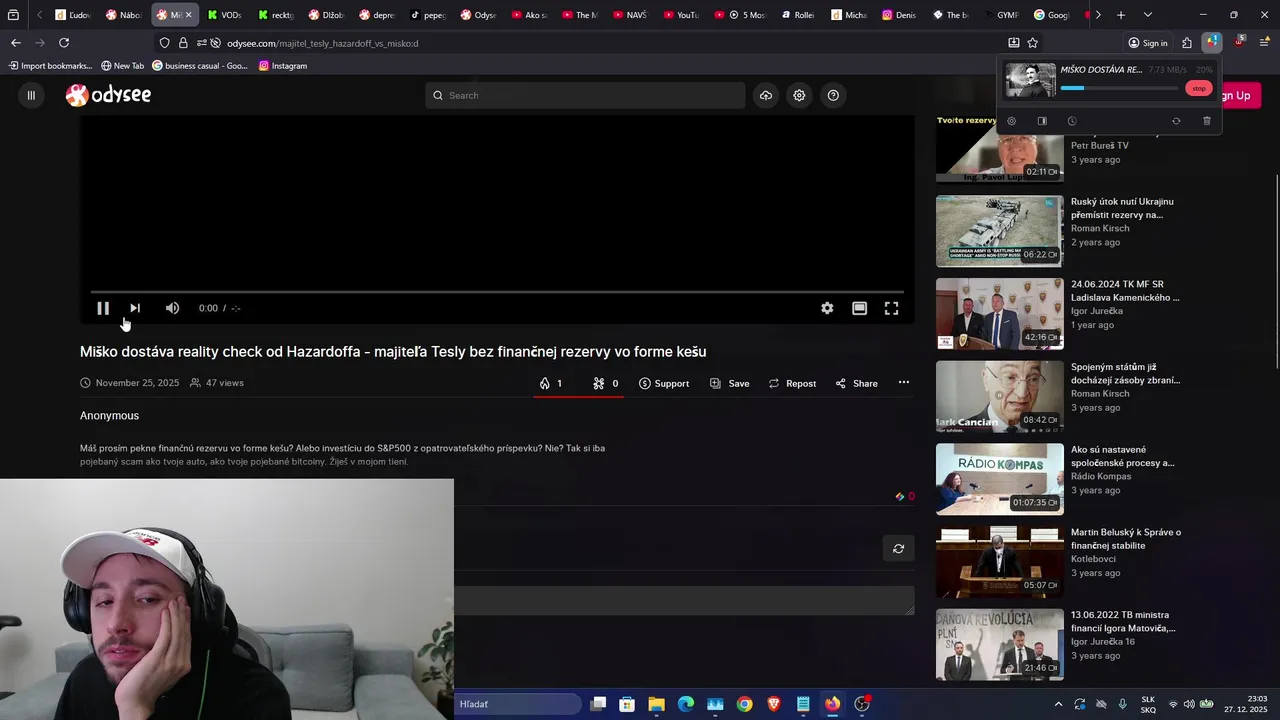1280x720 pixels.
Task: Open video 'Ruský útok nutí Ukrajinu' thumbnail
Action: [x=999, y=231]
